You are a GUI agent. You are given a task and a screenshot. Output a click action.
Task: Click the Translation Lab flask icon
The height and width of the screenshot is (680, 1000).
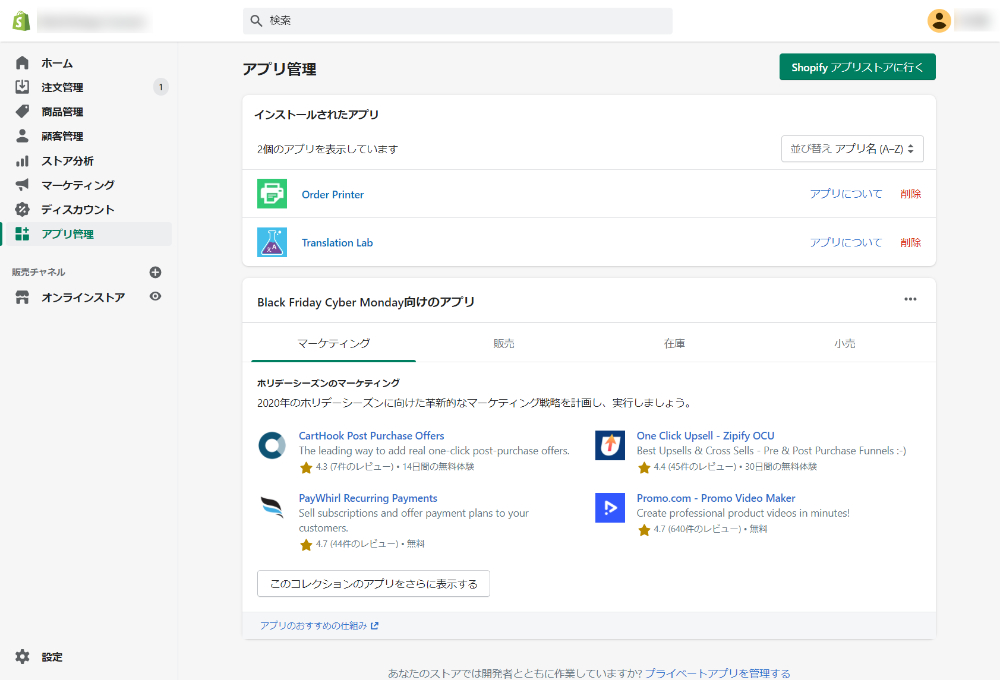(x=272, y=242)
